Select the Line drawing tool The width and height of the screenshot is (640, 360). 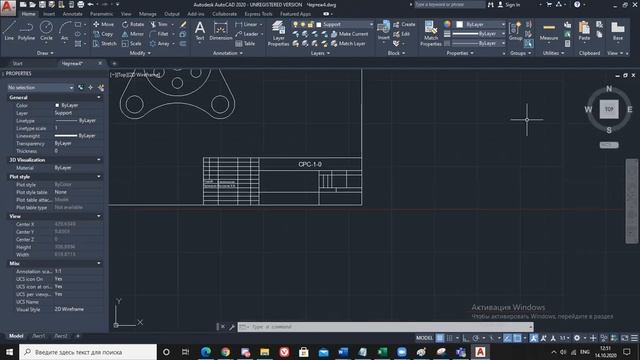pos(9,31)
